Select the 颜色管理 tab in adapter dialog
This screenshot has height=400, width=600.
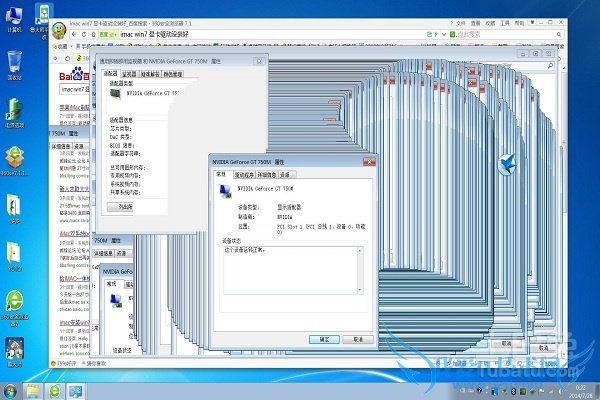(x=173, y=74)
